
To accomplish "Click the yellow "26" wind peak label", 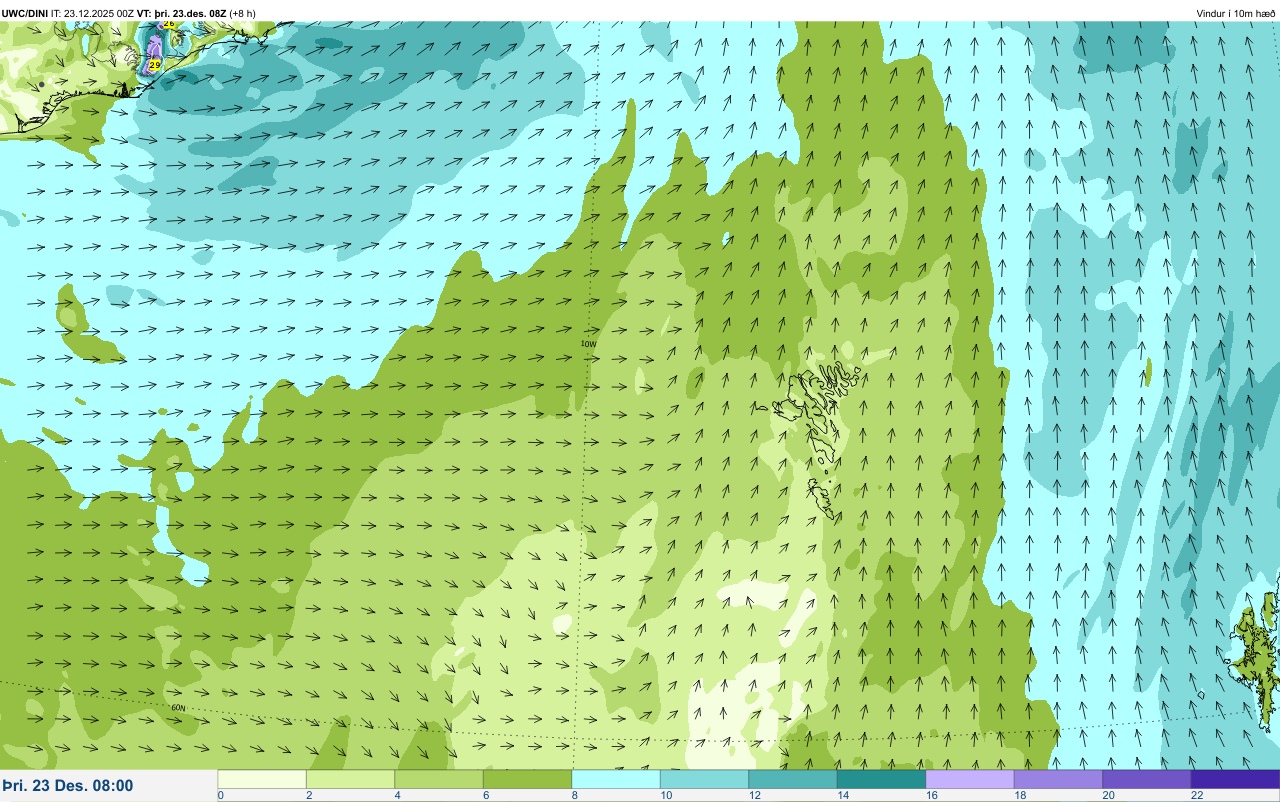I will (x=168, y=23).
